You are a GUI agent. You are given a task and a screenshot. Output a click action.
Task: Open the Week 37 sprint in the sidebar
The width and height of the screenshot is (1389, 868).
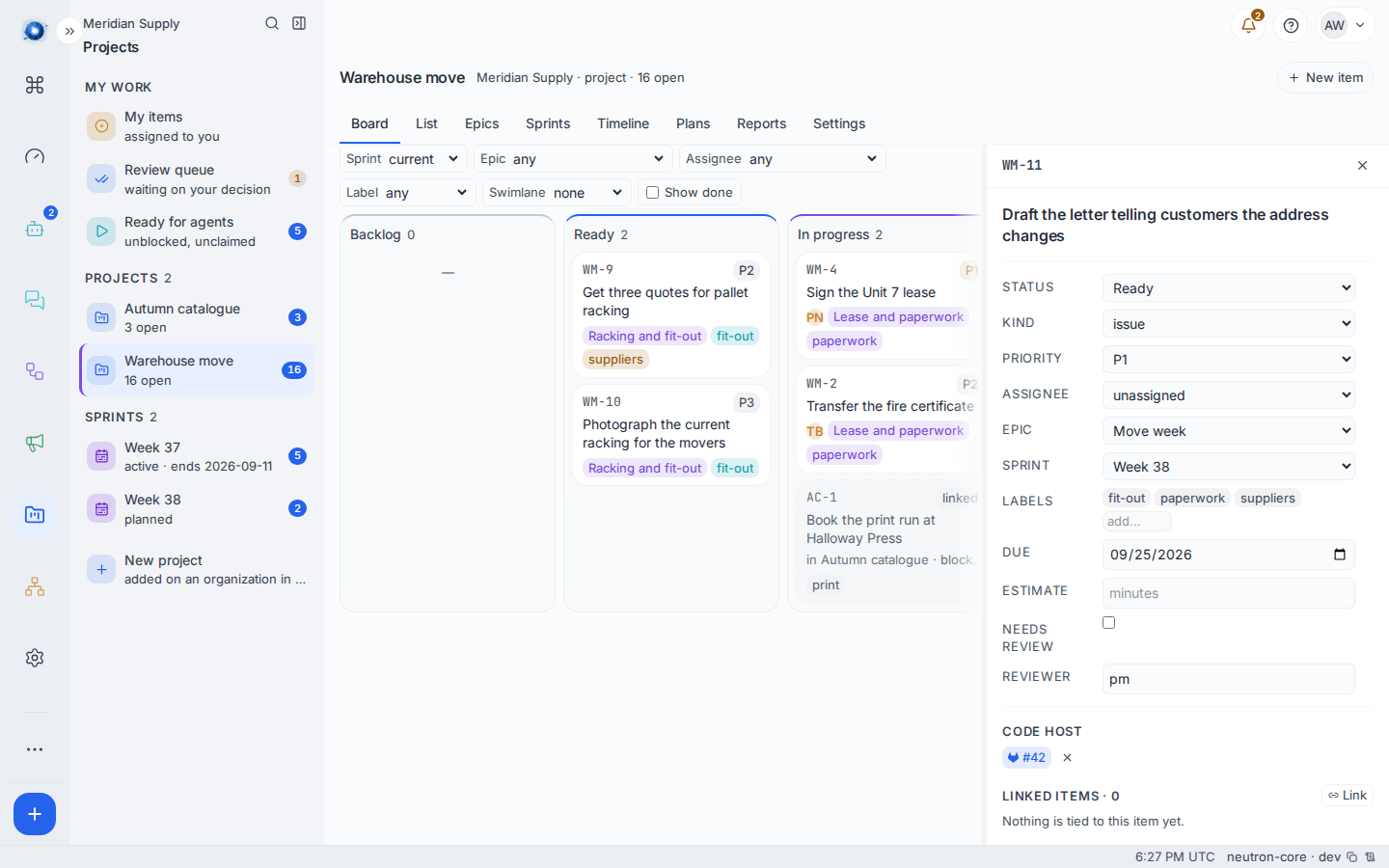(x=197, y=456)
